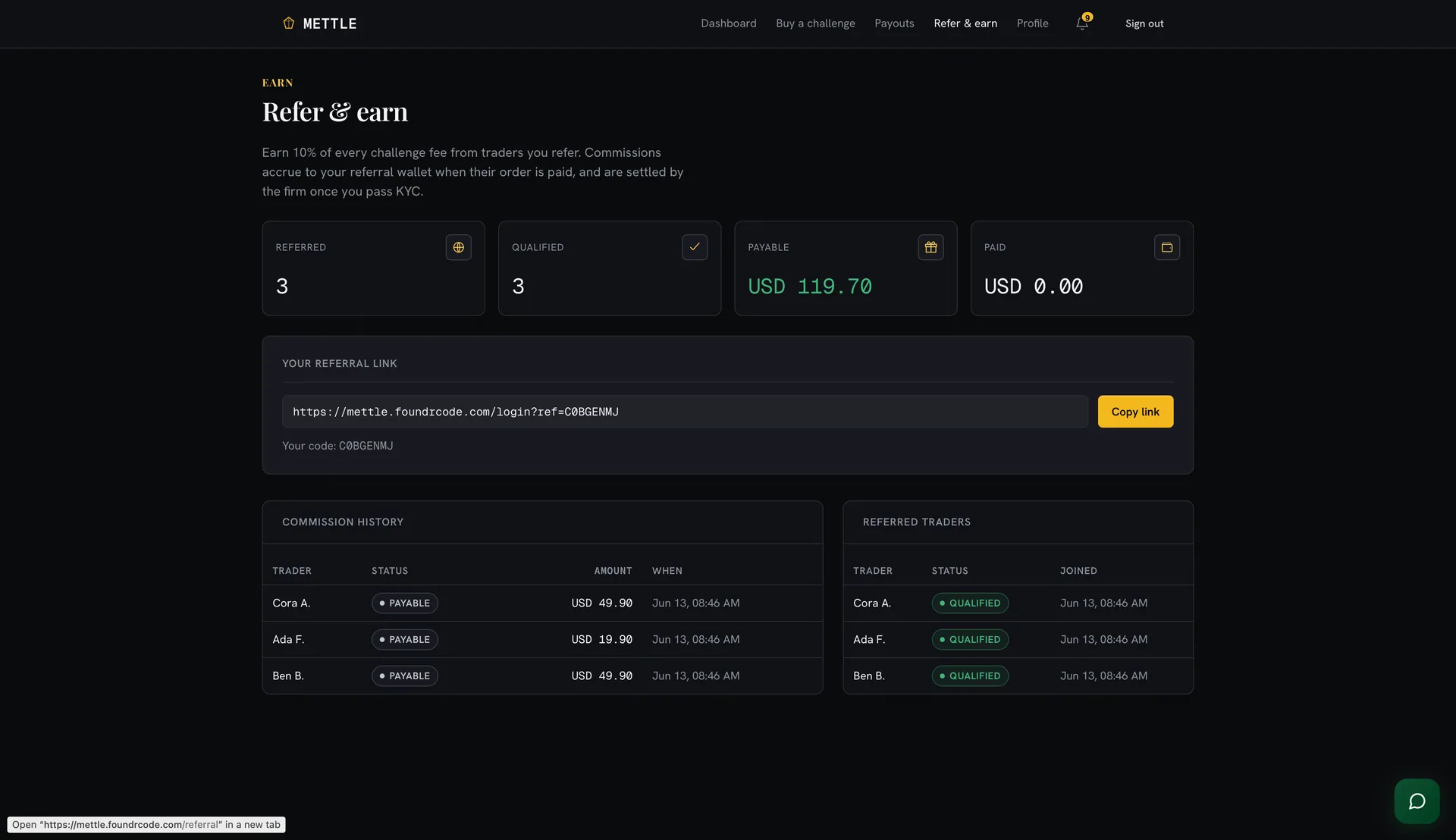Click the WHEN column header
1456x840 pixels.
667,571
